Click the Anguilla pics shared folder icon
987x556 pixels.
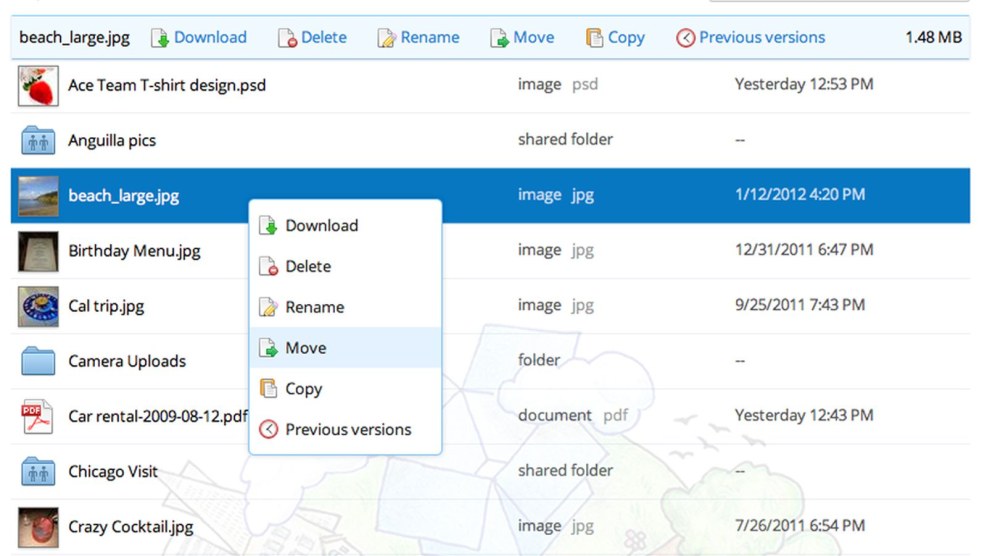(38, 140)
